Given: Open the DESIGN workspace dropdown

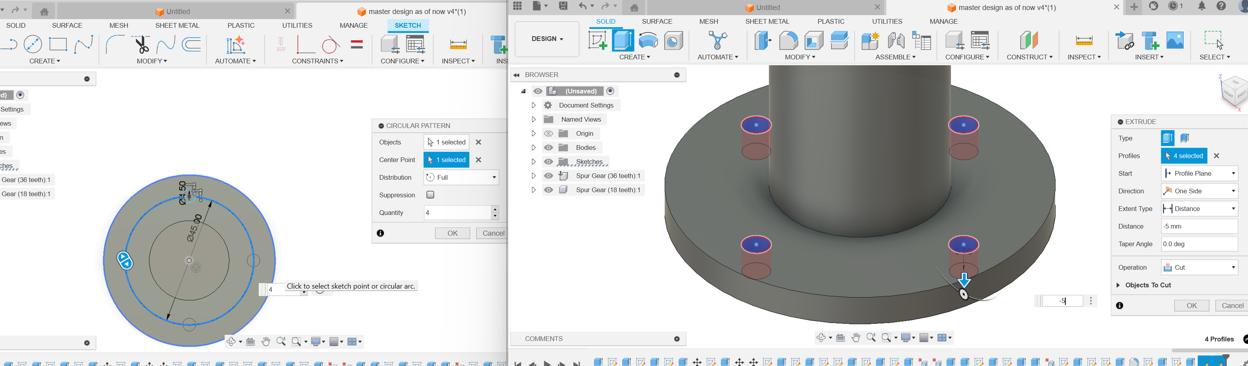Looking at the screenshot, I should [547, 39].
